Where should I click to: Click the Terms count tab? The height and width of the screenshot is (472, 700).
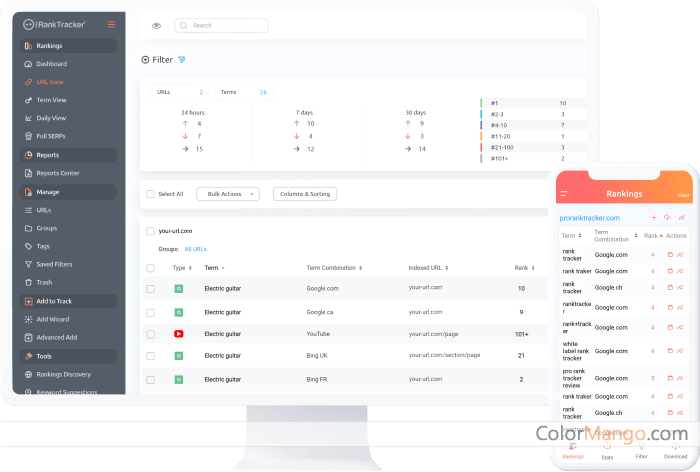244,92
